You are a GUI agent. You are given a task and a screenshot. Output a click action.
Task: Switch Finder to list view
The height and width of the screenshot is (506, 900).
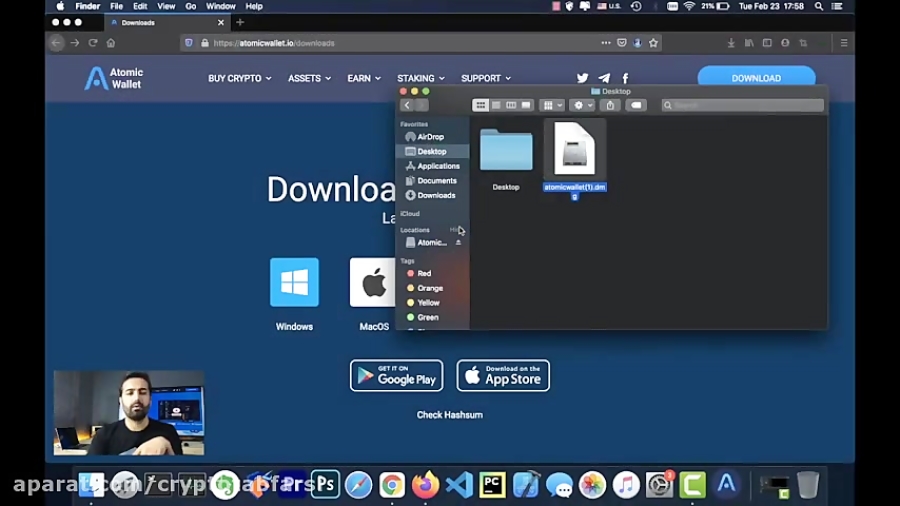click(x=496, y=106)
